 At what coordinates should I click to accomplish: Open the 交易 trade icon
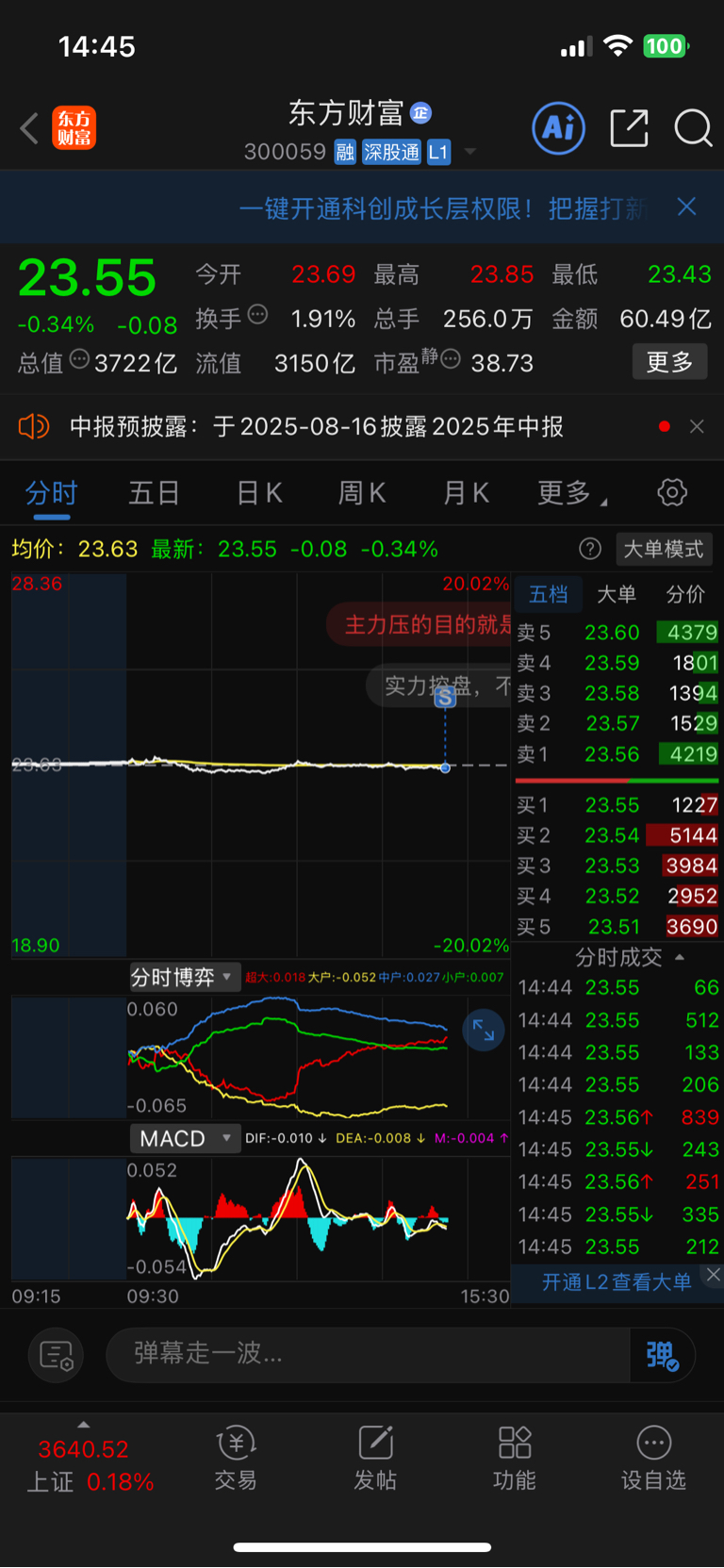tap(236, 1458)
